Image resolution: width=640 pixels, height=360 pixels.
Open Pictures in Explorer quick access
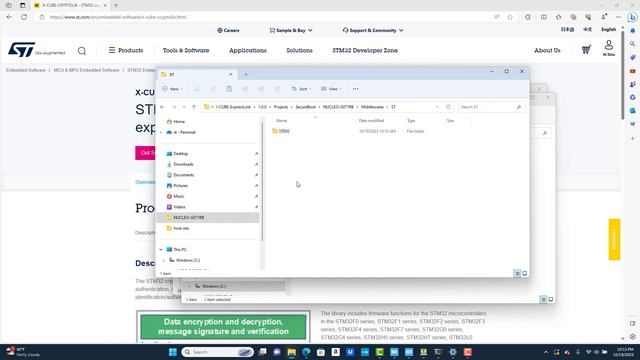[177, 185]
